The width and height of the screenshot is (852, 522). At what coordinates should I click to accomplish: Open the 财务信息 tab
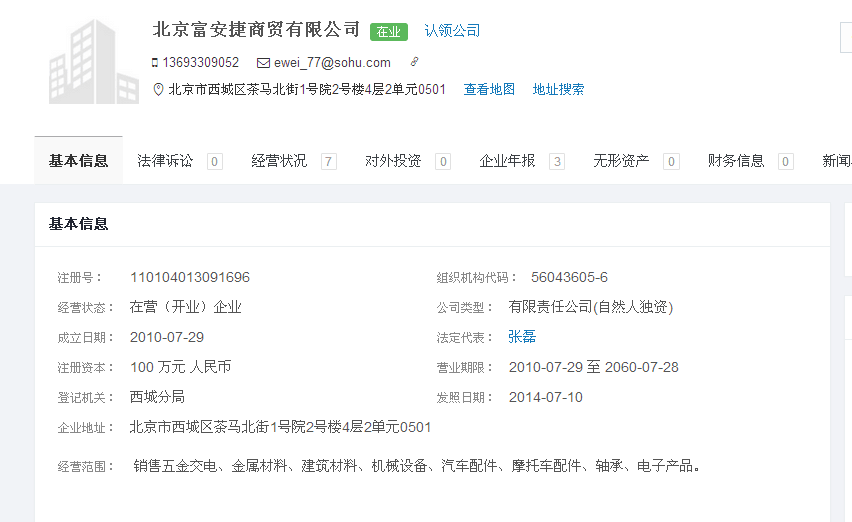tap(736, 161)
